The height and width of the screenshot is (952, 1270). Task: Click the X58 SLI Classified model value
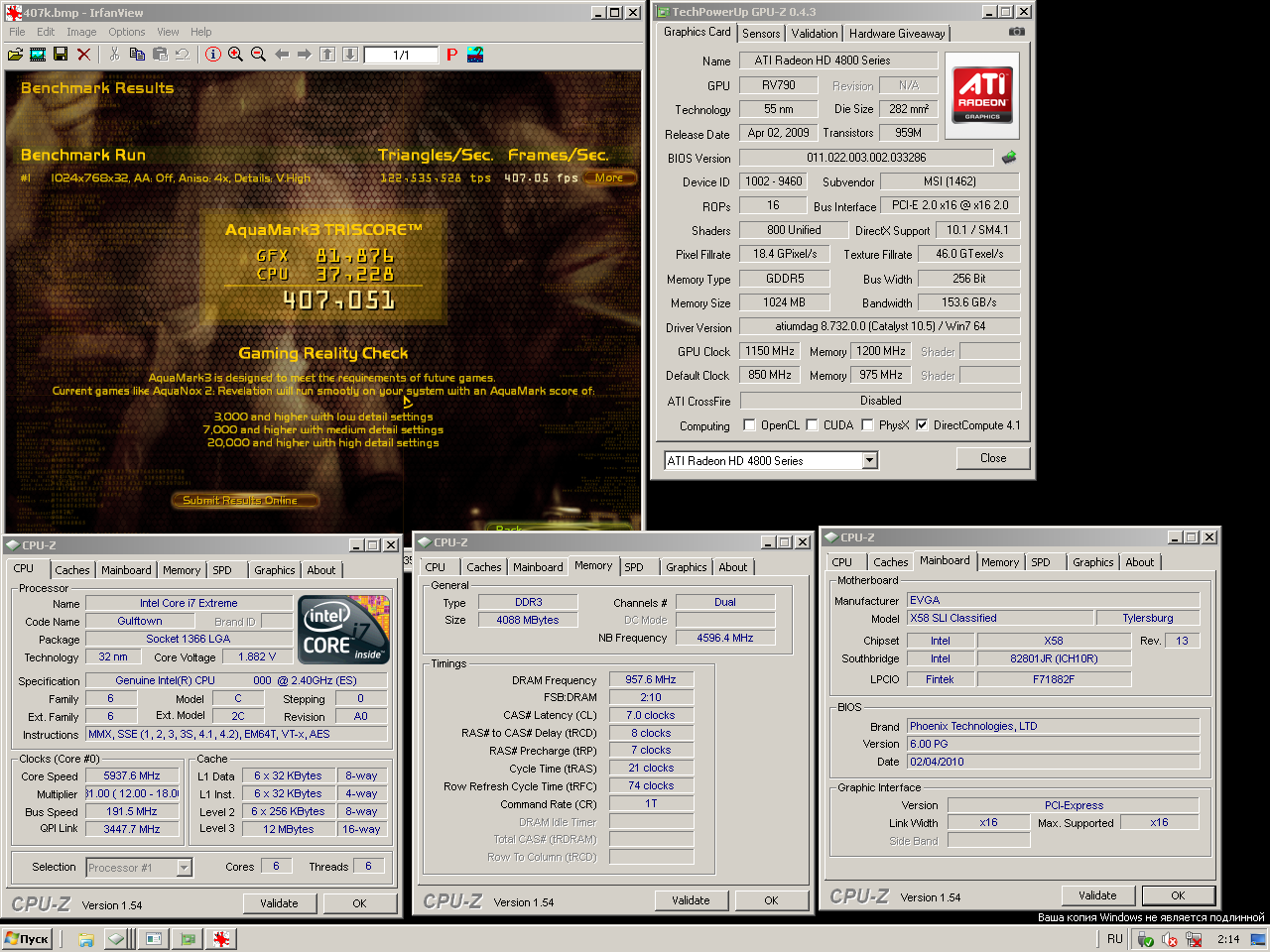click(x=1000, y=618)
